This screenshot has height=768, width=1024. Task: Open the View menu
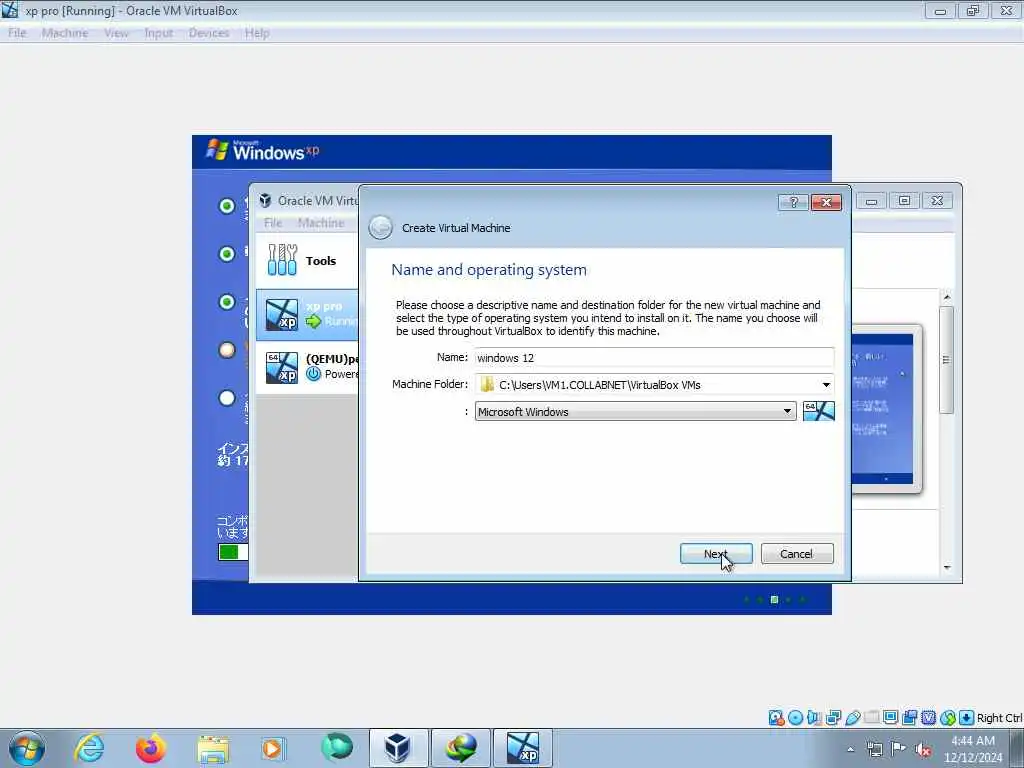[116, 33]
